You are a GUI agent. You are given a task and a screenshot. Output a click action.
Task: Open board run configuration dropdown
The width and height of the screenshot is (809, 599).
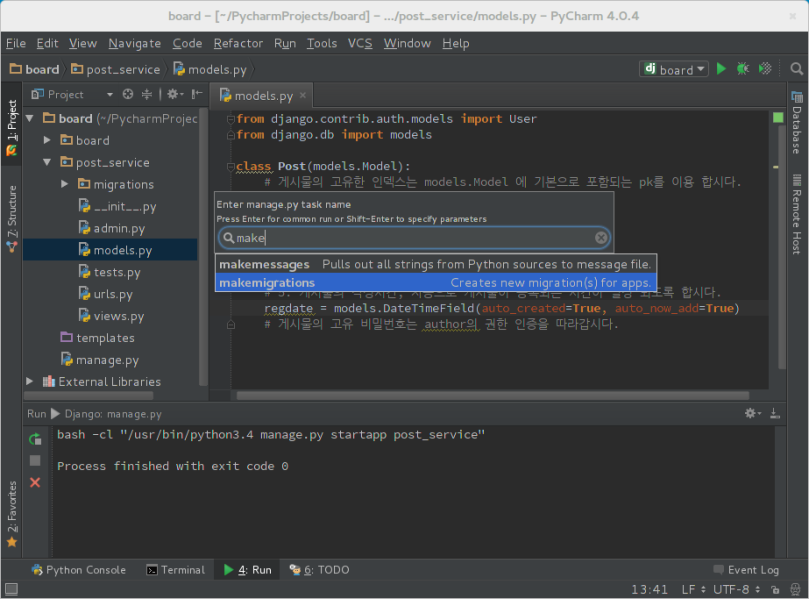[674, 69]
